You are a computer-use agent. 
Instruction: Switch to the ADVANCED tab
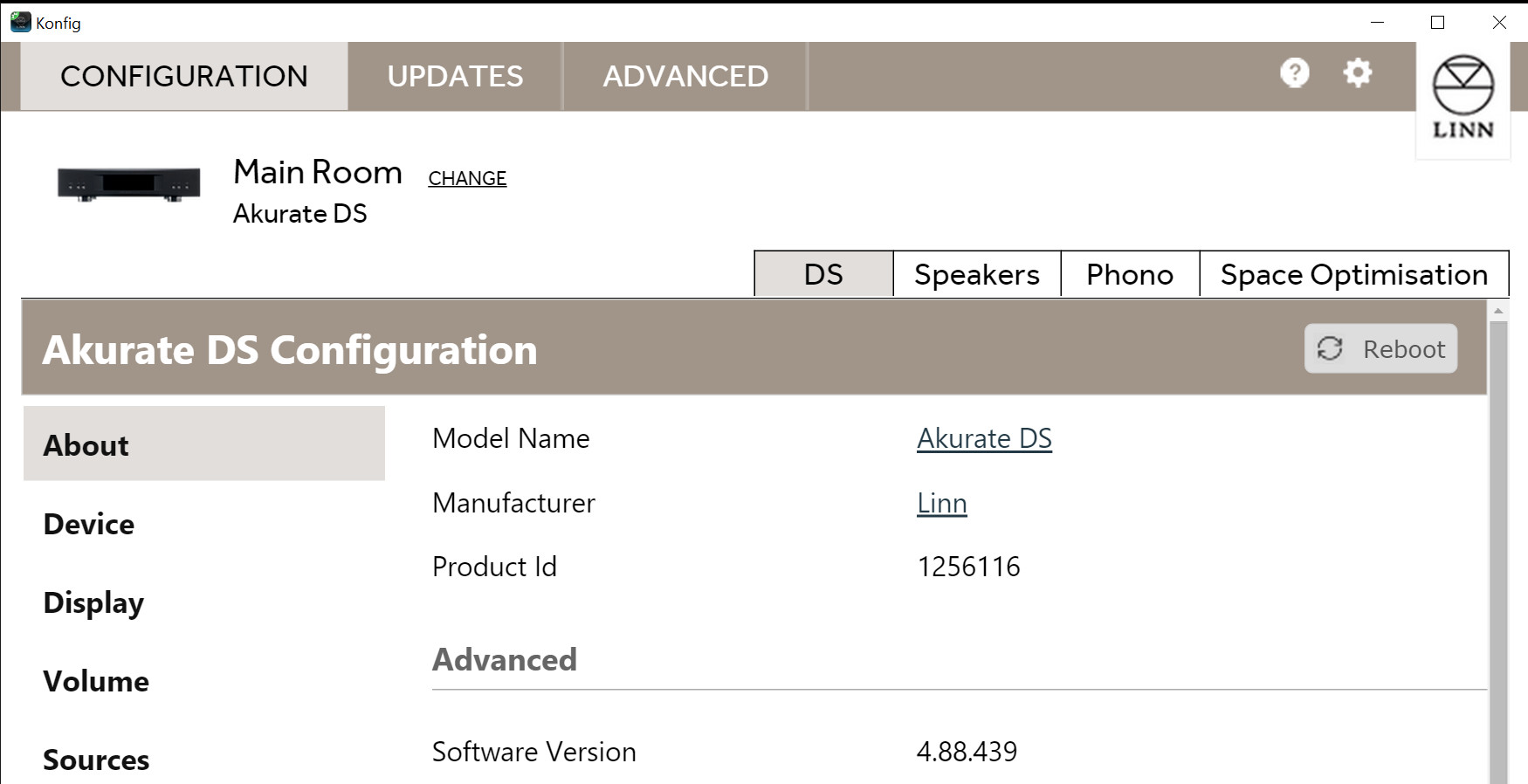tap(685, 76)
